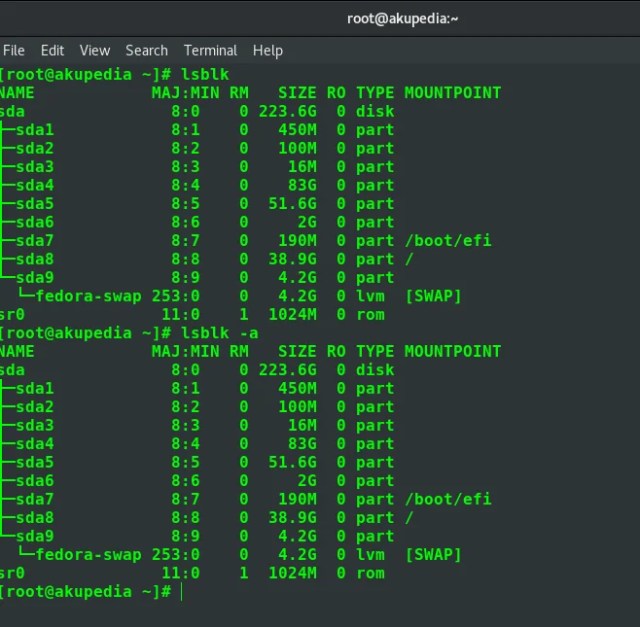Viewport: 640px width, 627px height.
Task: Click '253:0' in the lsblk -a output
Action: point(176,555)
